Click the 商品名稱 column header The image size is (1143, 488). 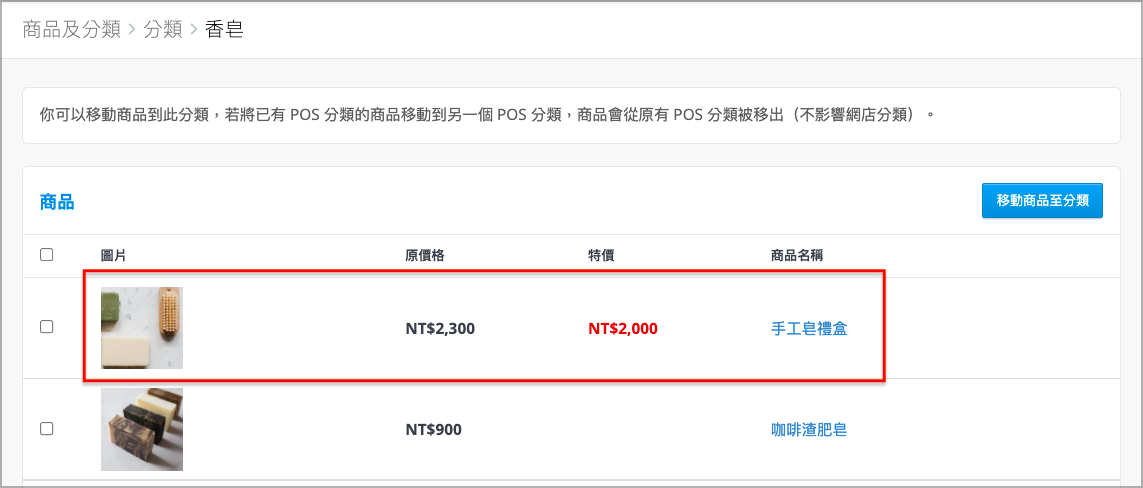point(797,255)
